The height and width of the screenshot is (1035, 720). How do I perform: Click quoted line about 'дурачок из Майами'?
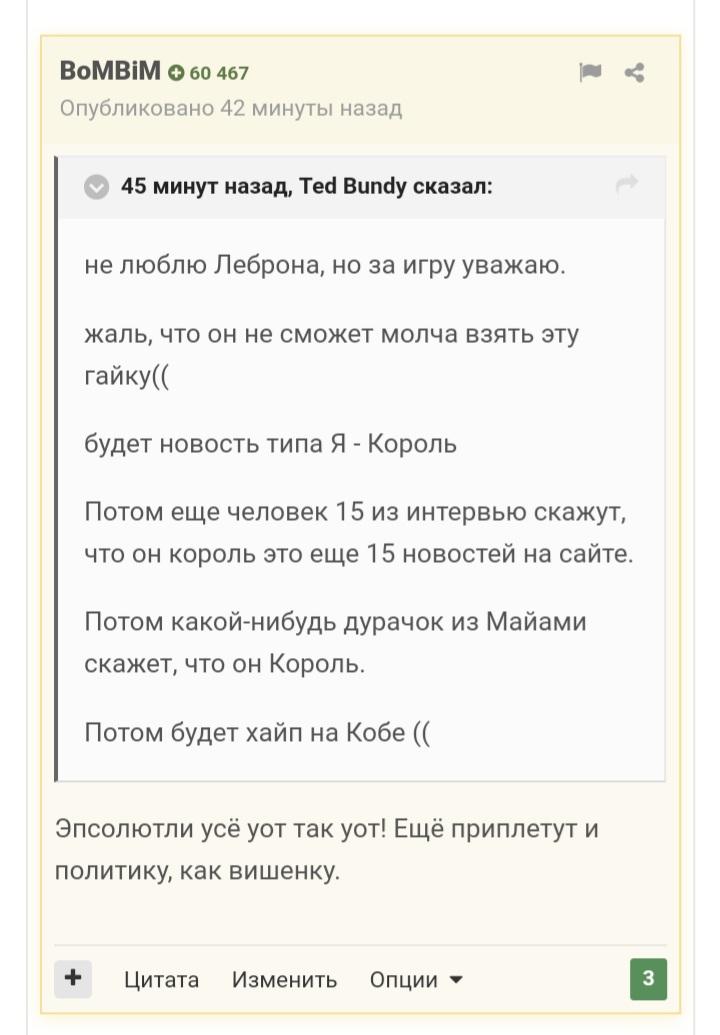click(335, 642)
